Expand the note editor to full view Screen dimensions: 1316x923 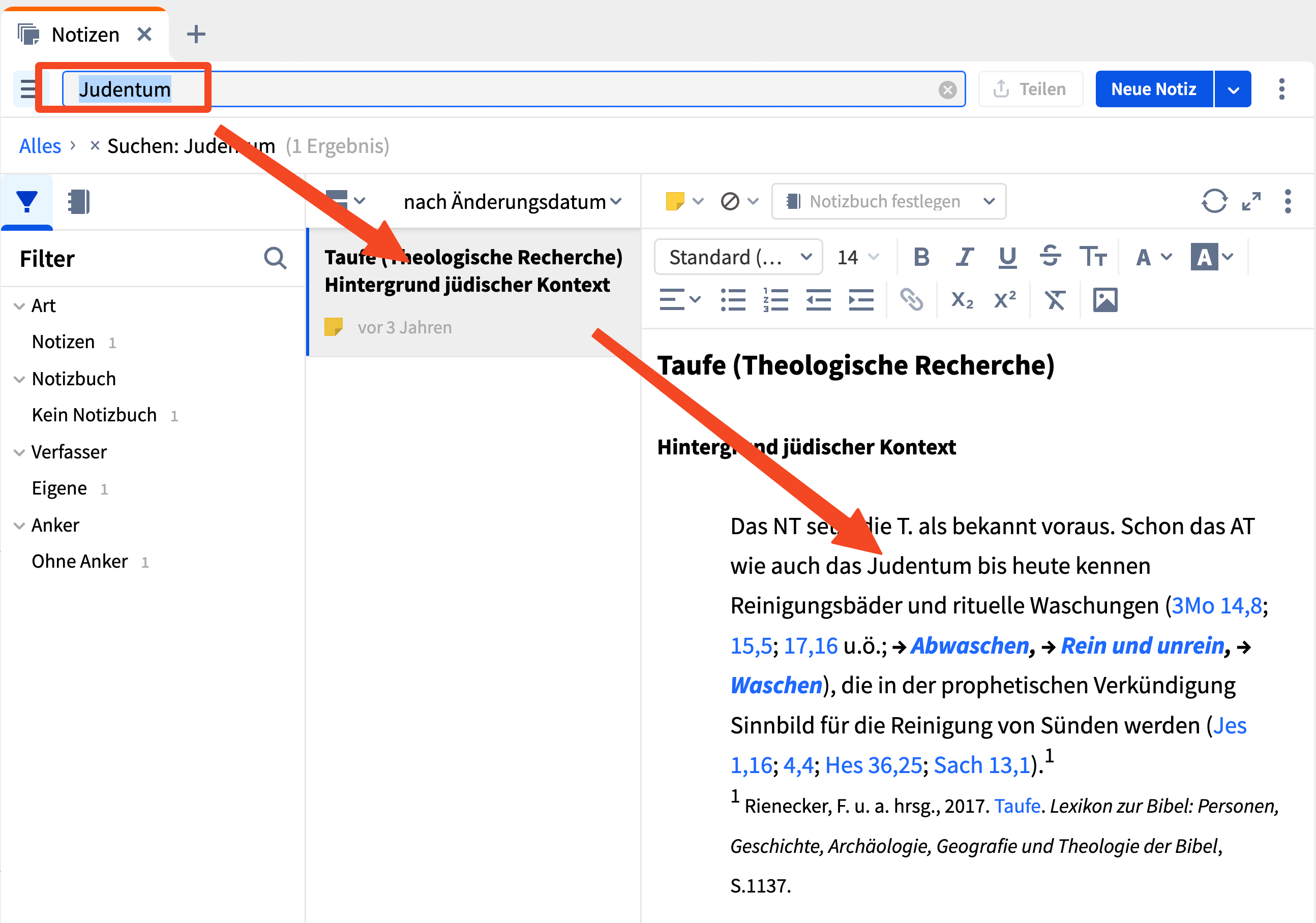coord(1251,201)
